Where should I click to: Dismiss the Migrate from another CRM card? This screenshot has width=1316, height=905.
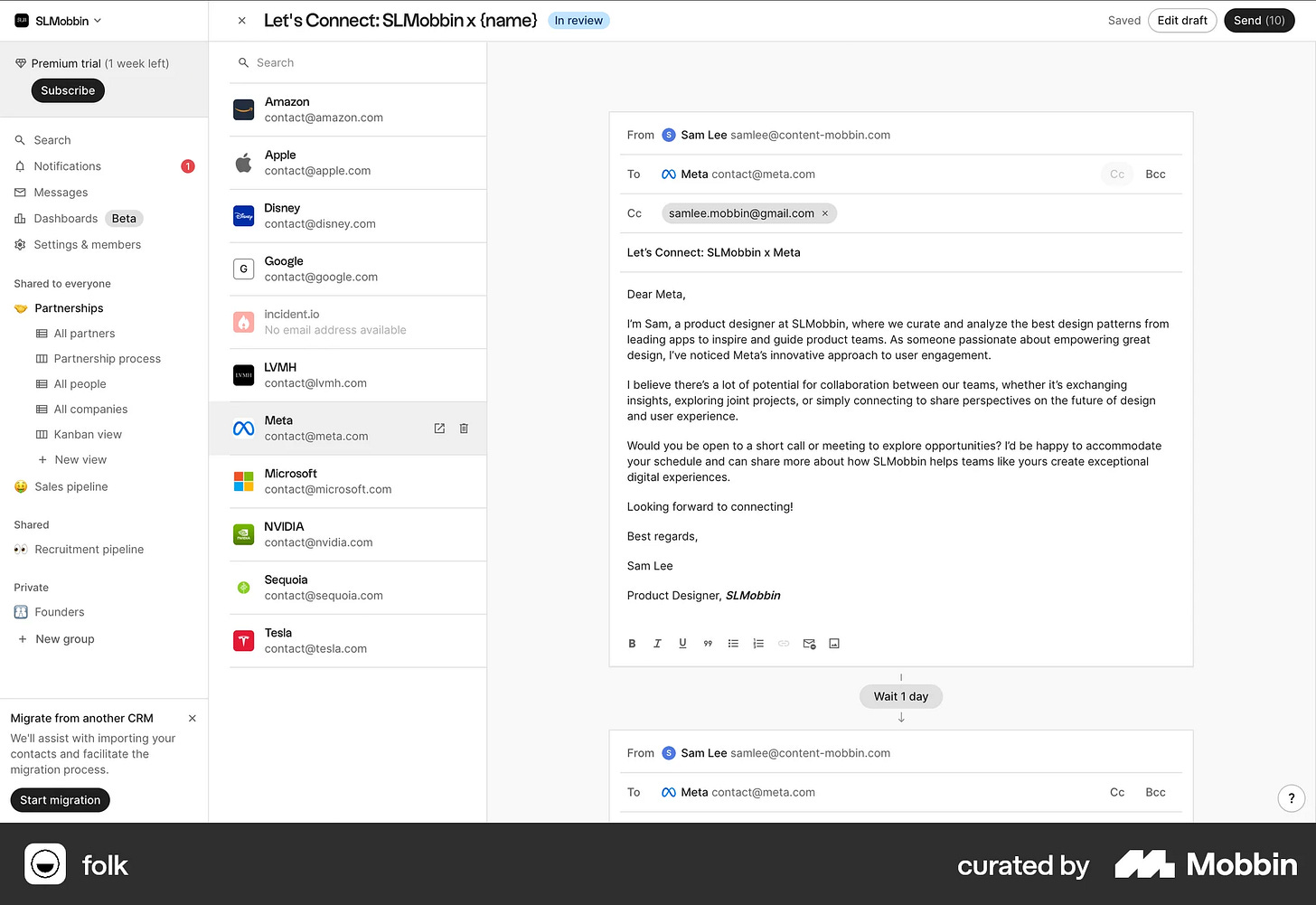click(192, 718)
